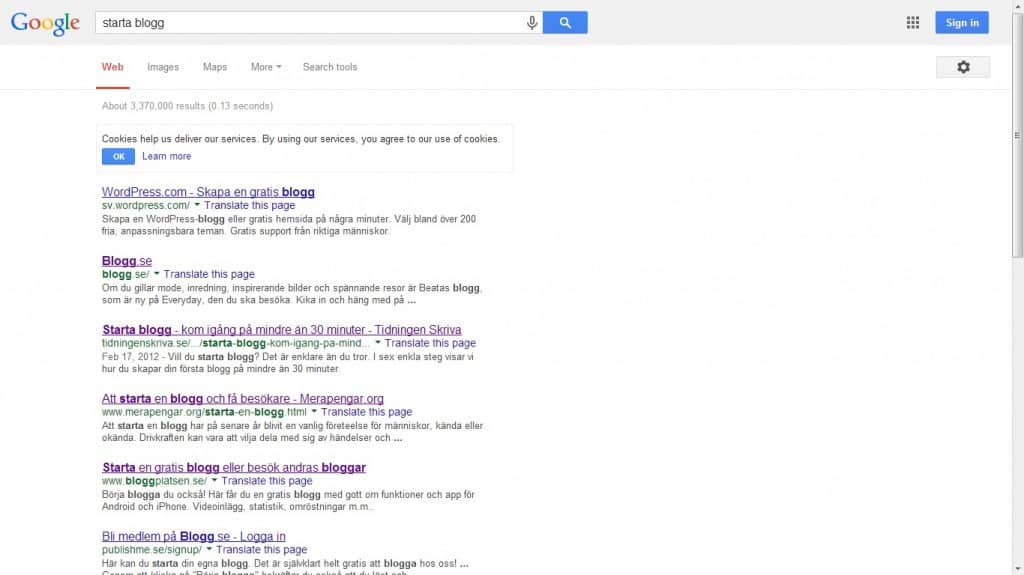1024x575 pixels.
Task: Open Search tools
Action: tap(330, 67)
